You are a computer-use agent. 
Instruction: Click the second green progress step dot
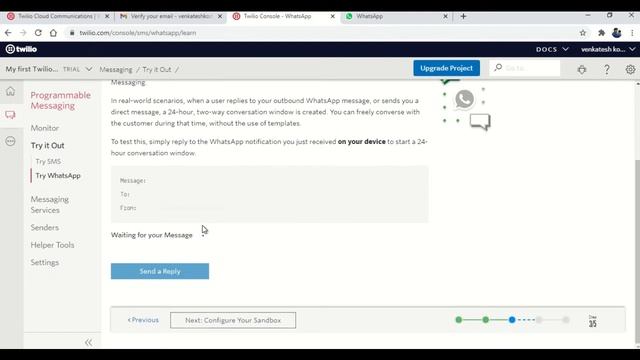click(x=485, y=320)
